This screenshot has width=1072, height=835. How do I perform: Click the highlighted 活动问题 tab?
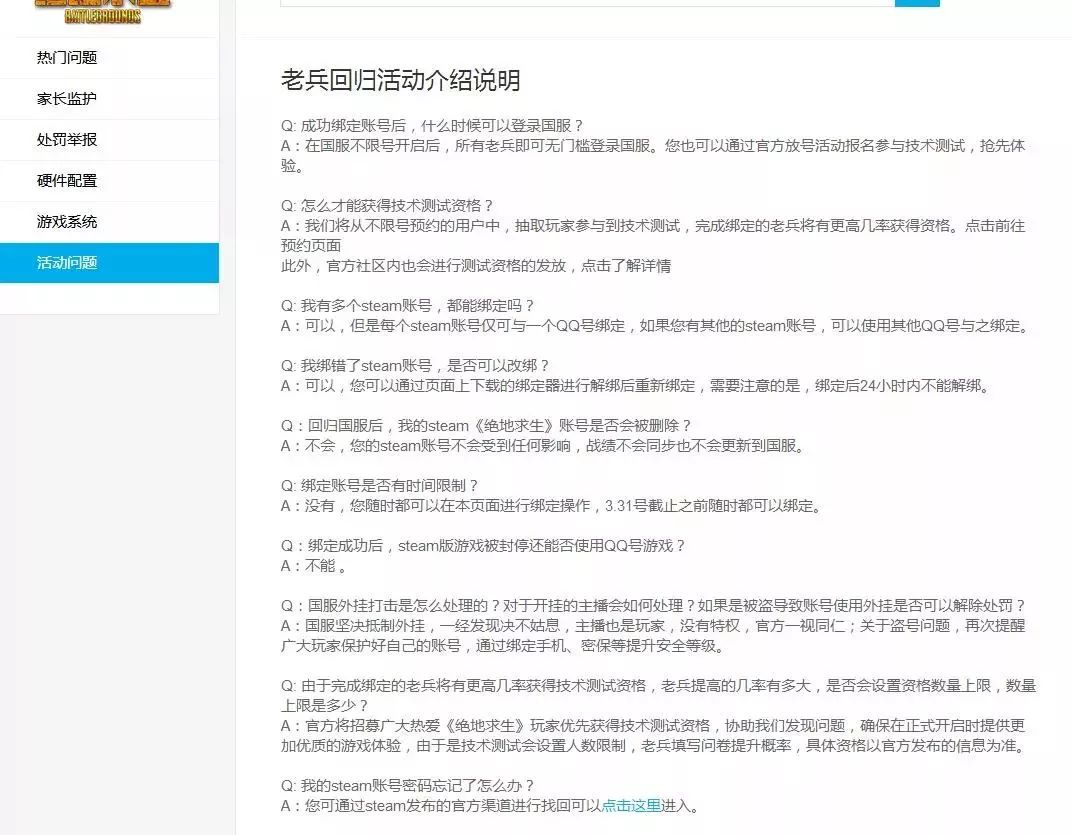(x=109, y=263)
